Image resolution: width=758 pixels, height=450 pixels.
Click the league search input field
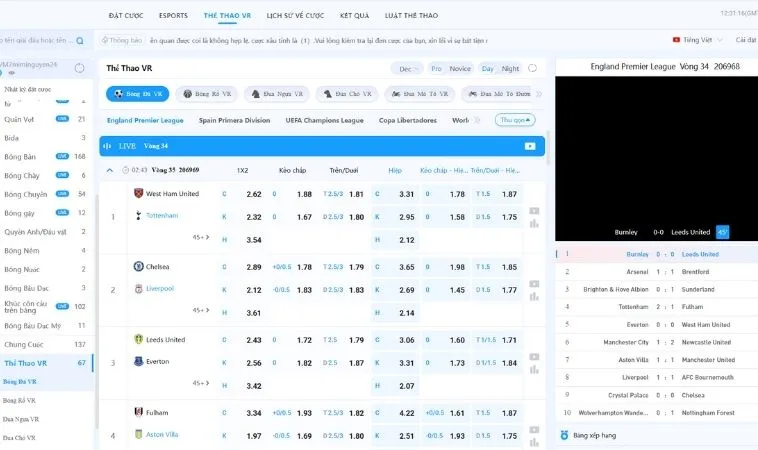click(x=36, y=41)
